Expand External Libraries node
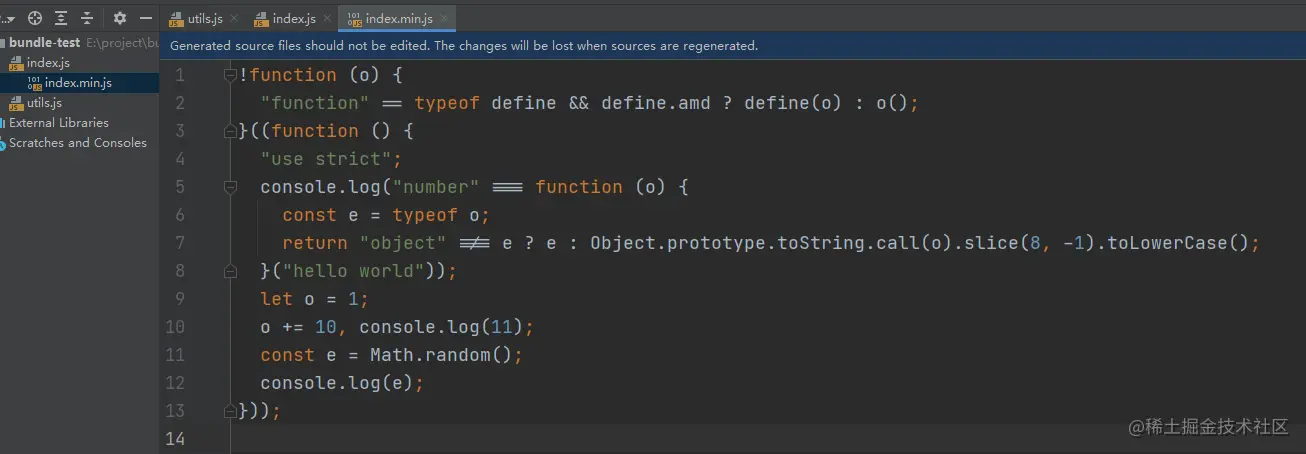The image size is (1306, 454). [x=58, y=123]
